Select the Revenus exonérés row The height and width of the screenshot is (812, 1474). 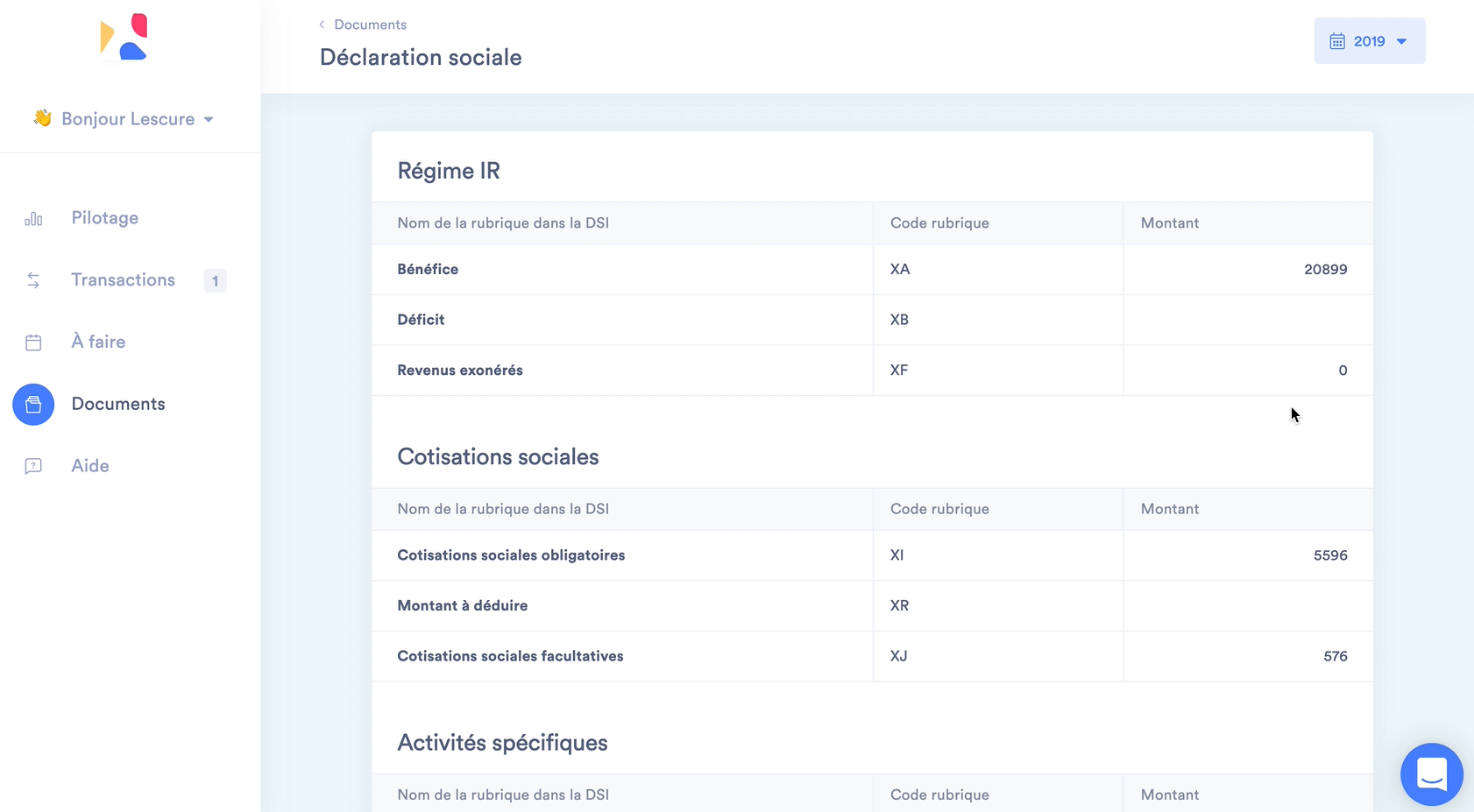pos(460,371)
